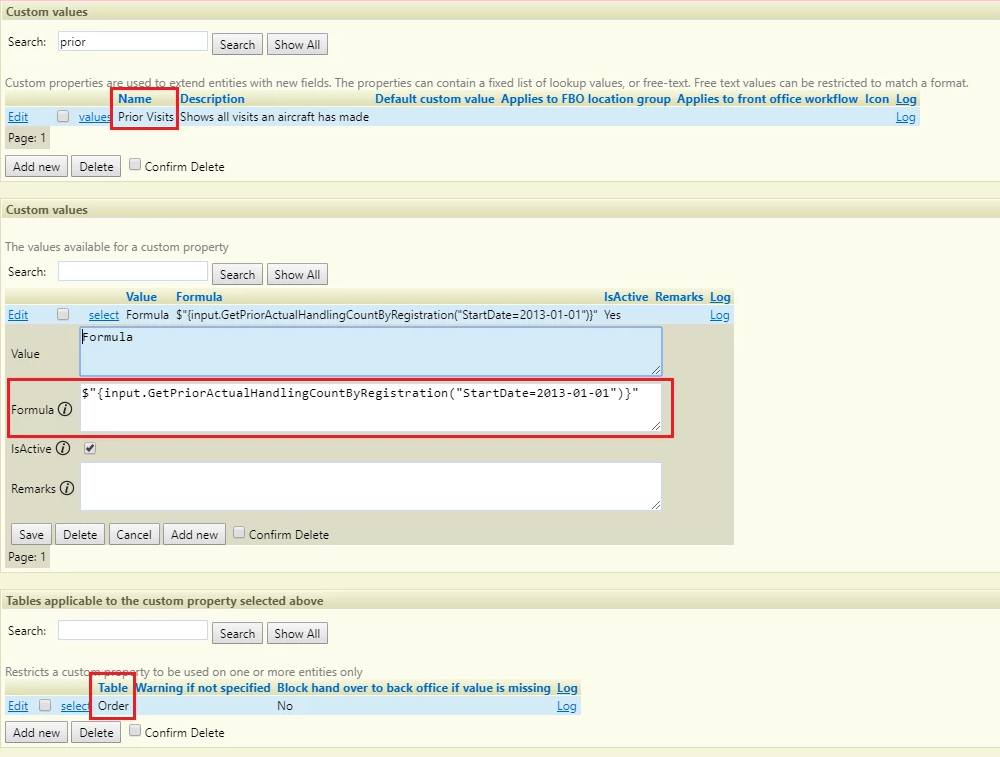Delete selected applicable table

(x=96, y=733)
